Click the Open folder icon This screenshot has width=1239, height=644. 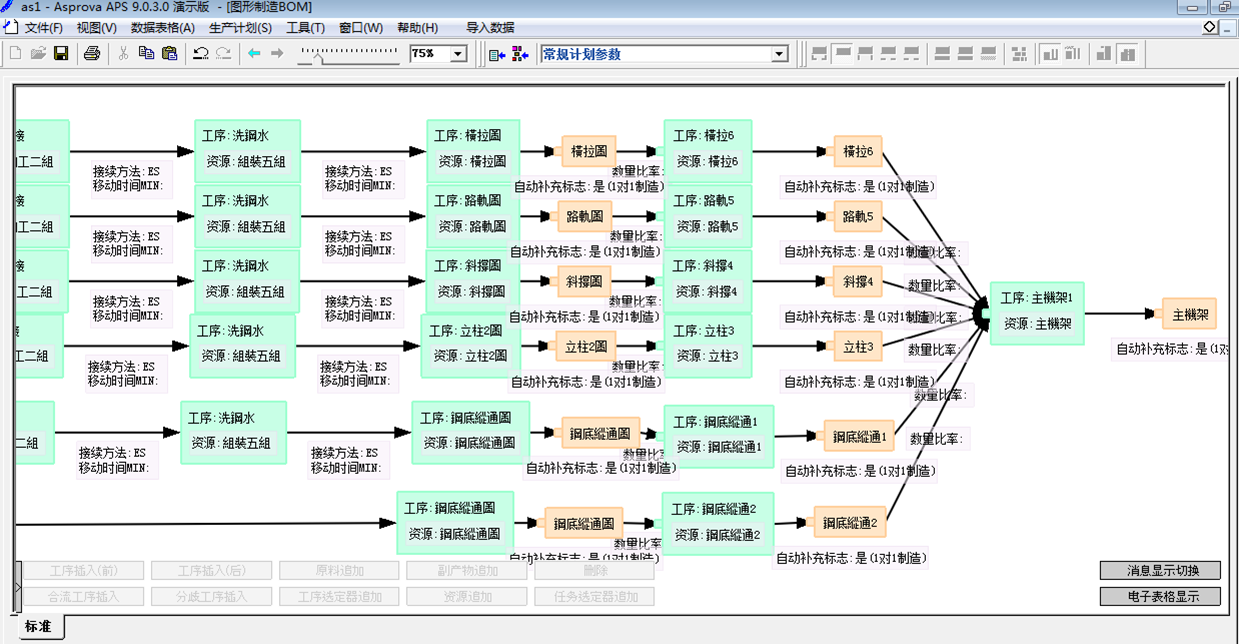tap(38, 53)
